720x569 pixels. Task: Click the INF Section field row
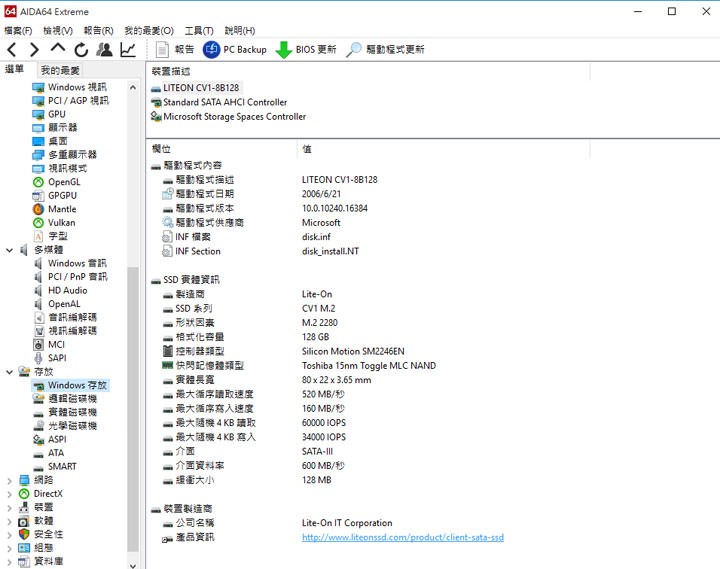click(198, 251)
